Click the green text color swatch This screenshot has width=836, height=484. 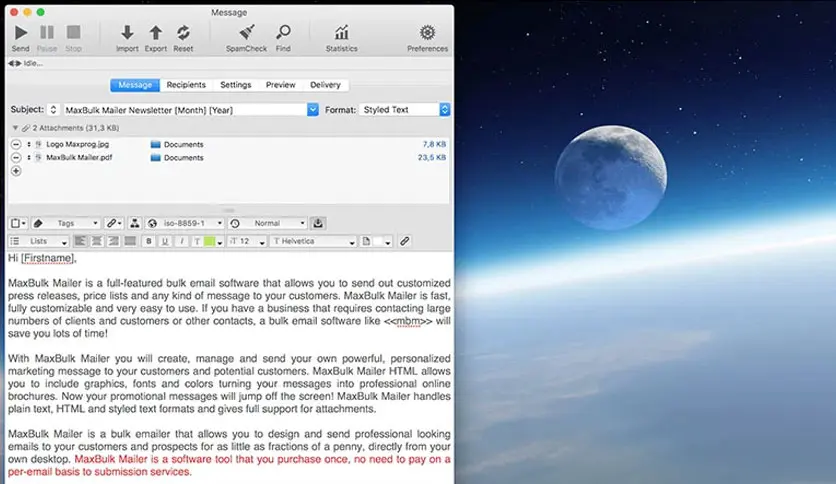(210, 241)
